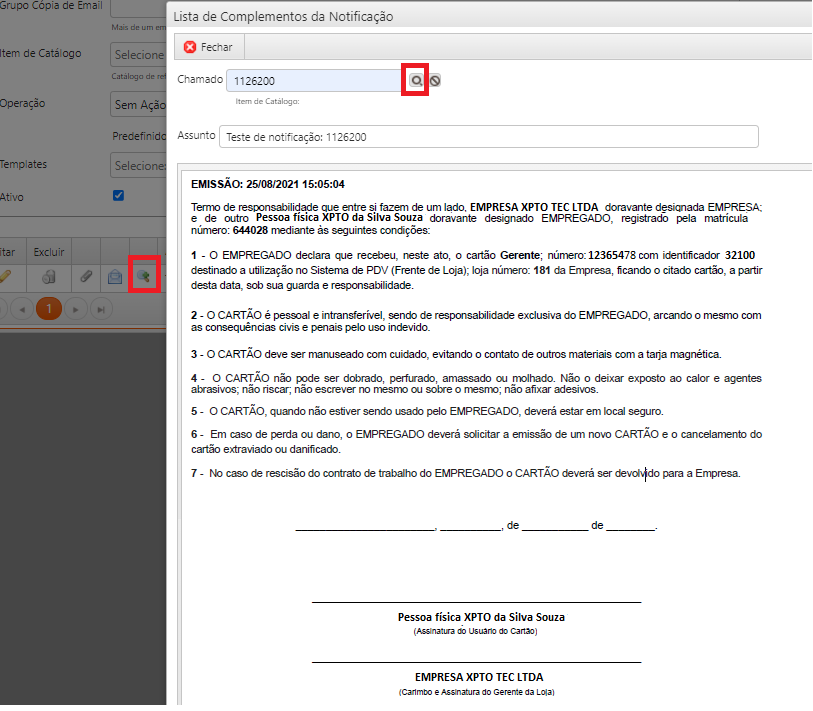Click the magnifier preview icon in grid row
This screenshot has height=711, width=813.
(144, 276)
